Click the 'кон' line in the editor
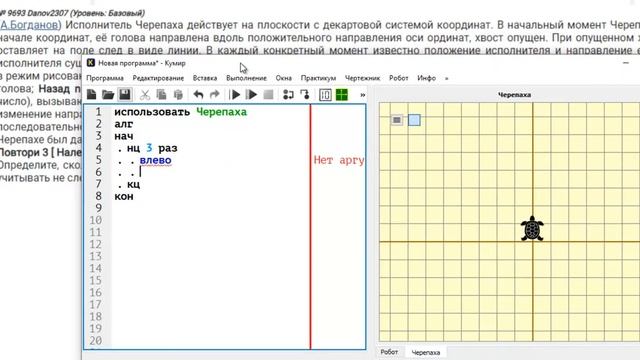Viewport: 640px width, 360px height. tap(124, 196)
